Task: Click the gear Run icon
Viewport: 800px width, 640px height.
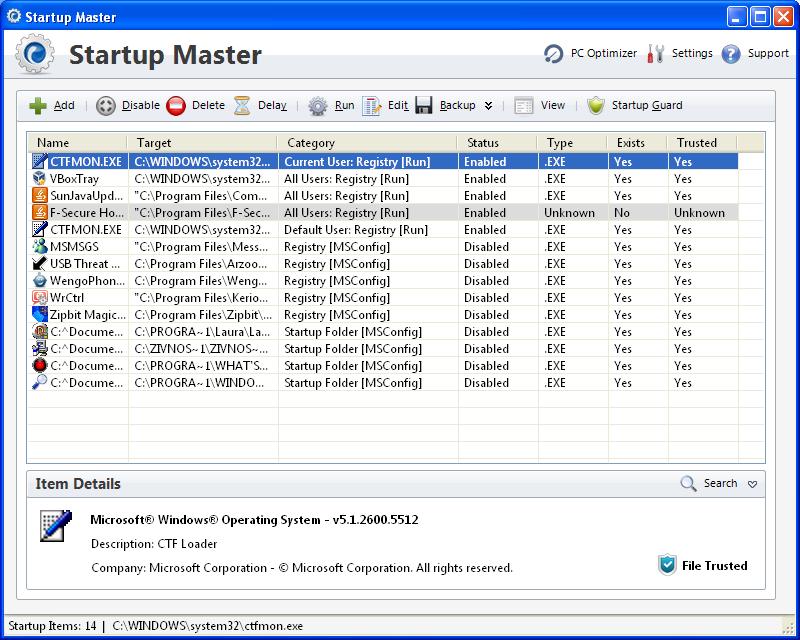Action: coord(318,106)
